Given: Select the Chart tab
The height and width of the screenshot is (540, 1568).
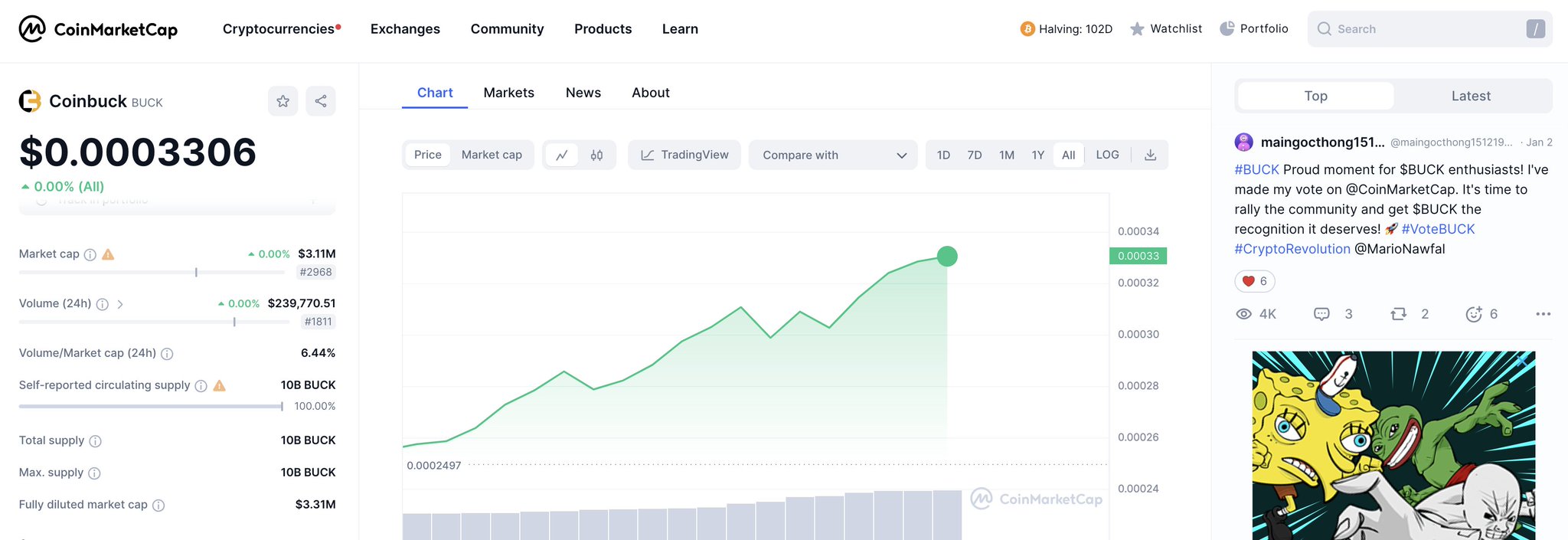Looking at the screenshot, I should pos(435,93).
